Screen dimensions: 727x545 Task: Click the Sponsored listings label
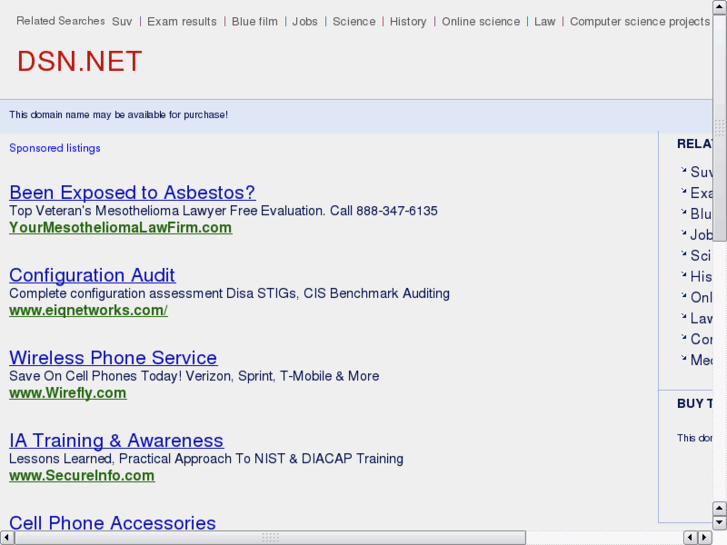point(55,148)
